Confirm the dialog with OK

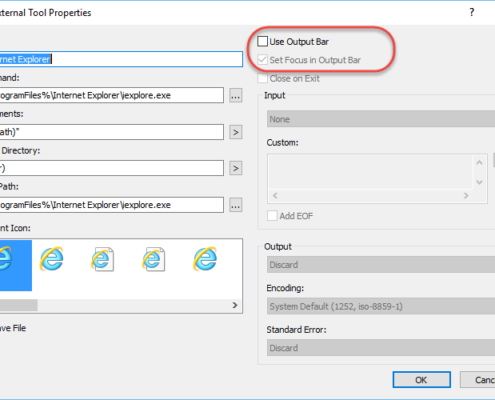click(422, 380)
